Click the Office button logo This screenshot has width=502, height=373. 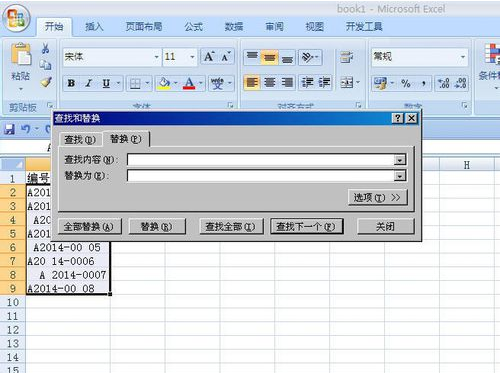click(16, 18)
